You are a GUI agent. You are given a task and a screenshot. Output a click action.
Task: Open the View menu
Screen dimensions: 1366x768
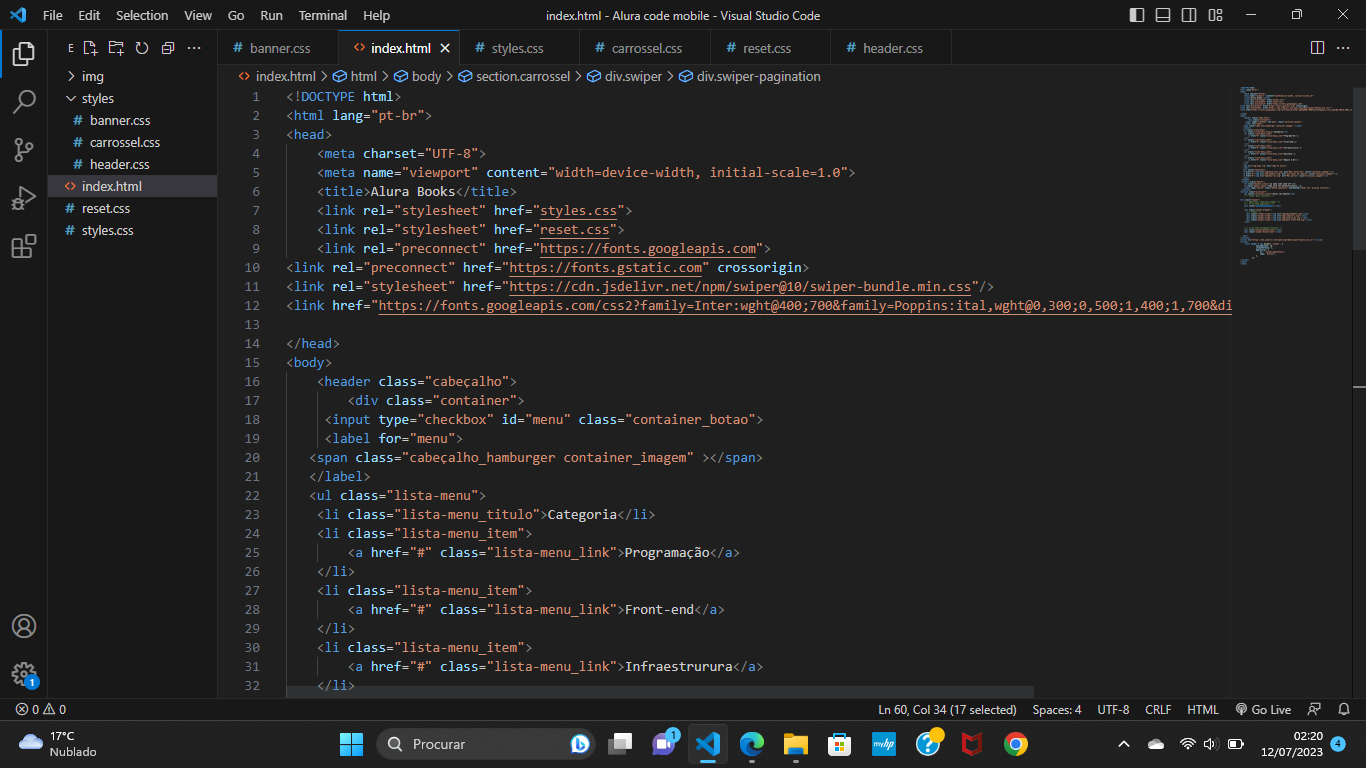(x=198, y=15)
